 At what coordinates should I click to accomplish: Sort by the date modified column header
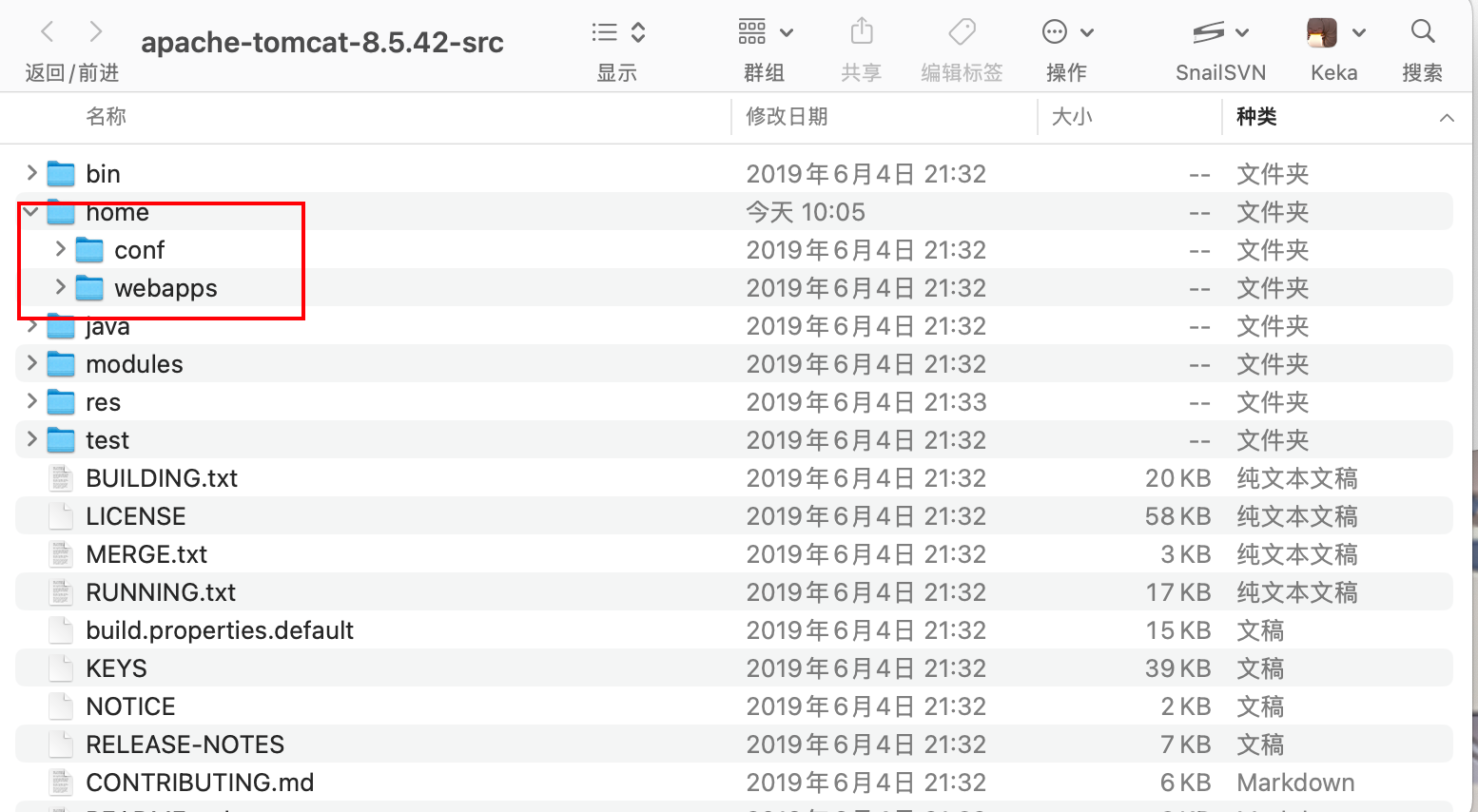pyautogui.click(x=787, y=117)
